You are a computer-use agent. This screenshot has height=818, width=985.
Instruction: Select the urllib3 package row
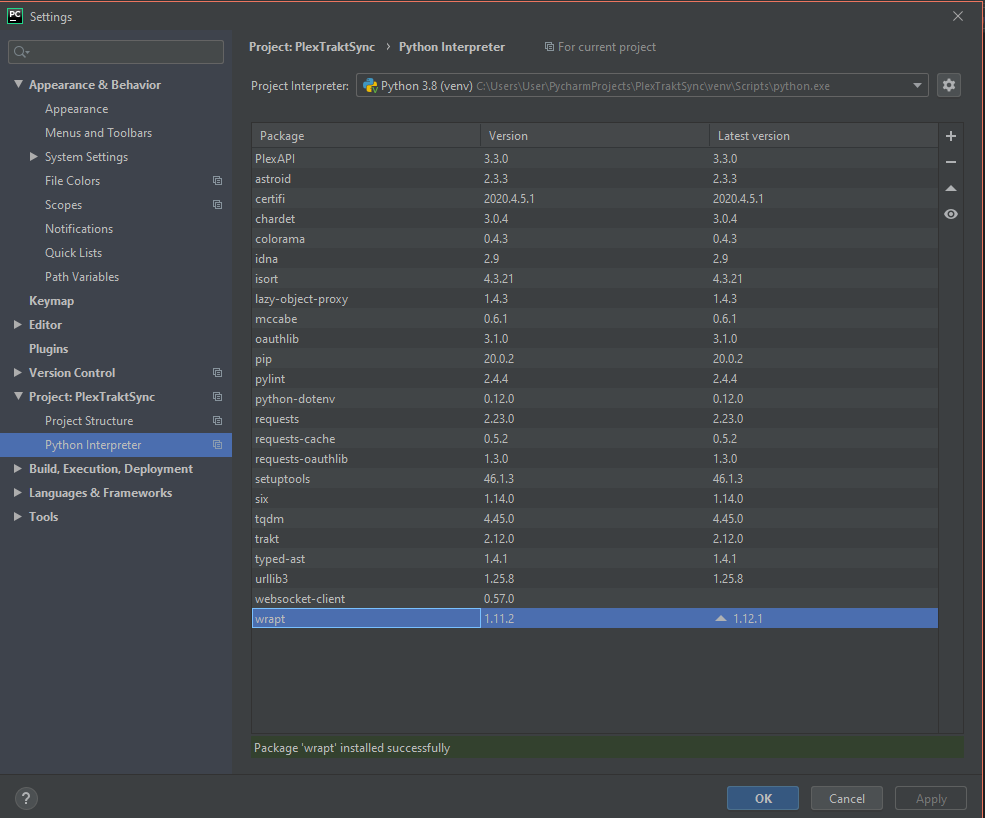595,579
